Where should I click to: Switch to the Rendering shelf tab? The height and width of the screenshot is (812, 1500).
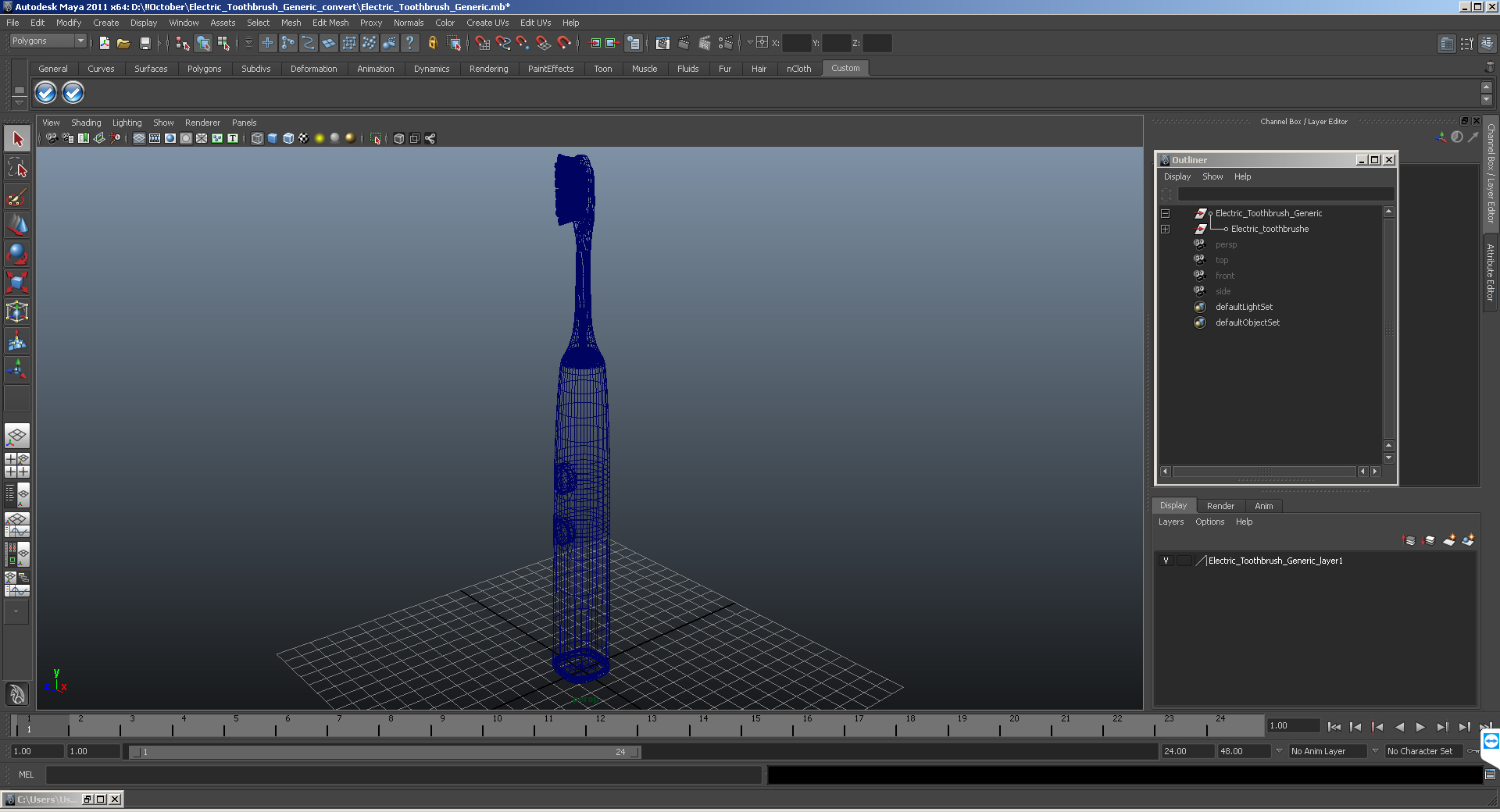click(488, 69)
